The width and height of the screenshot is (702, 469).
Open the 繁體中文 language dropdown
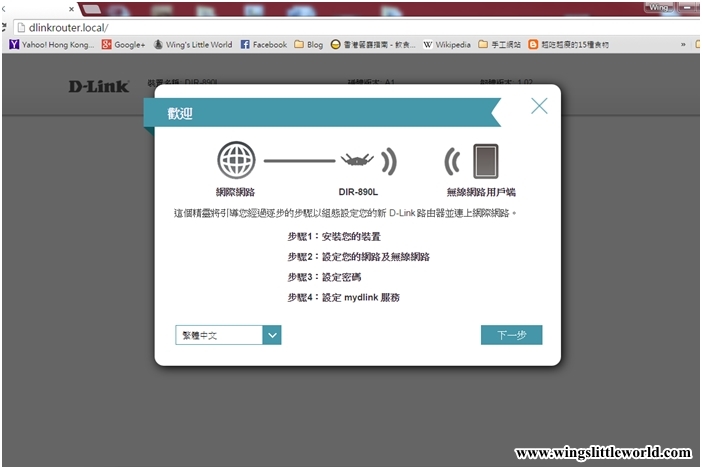pos(228,335)
